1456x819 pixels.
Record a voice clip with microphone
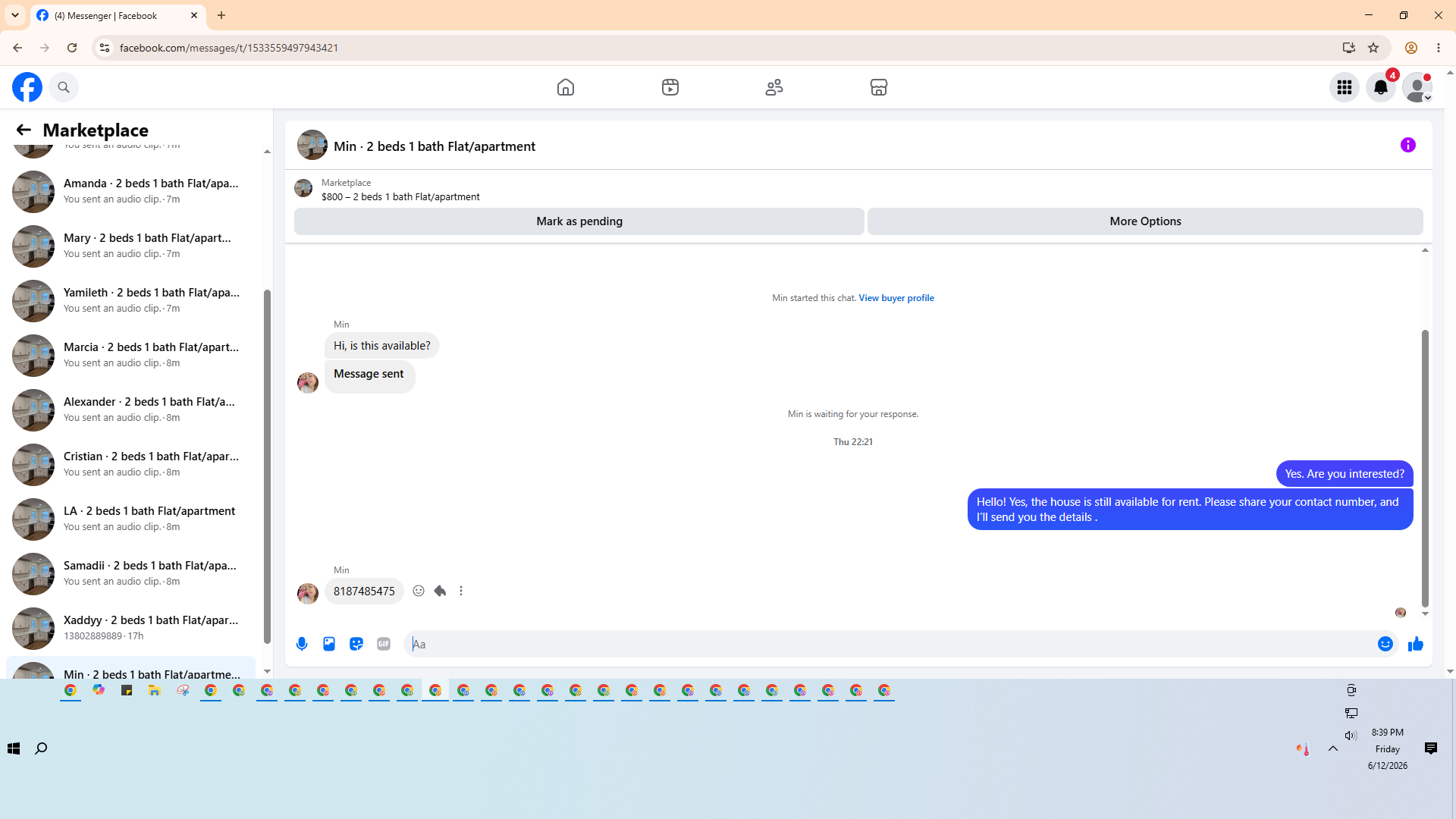pos(302,644)
